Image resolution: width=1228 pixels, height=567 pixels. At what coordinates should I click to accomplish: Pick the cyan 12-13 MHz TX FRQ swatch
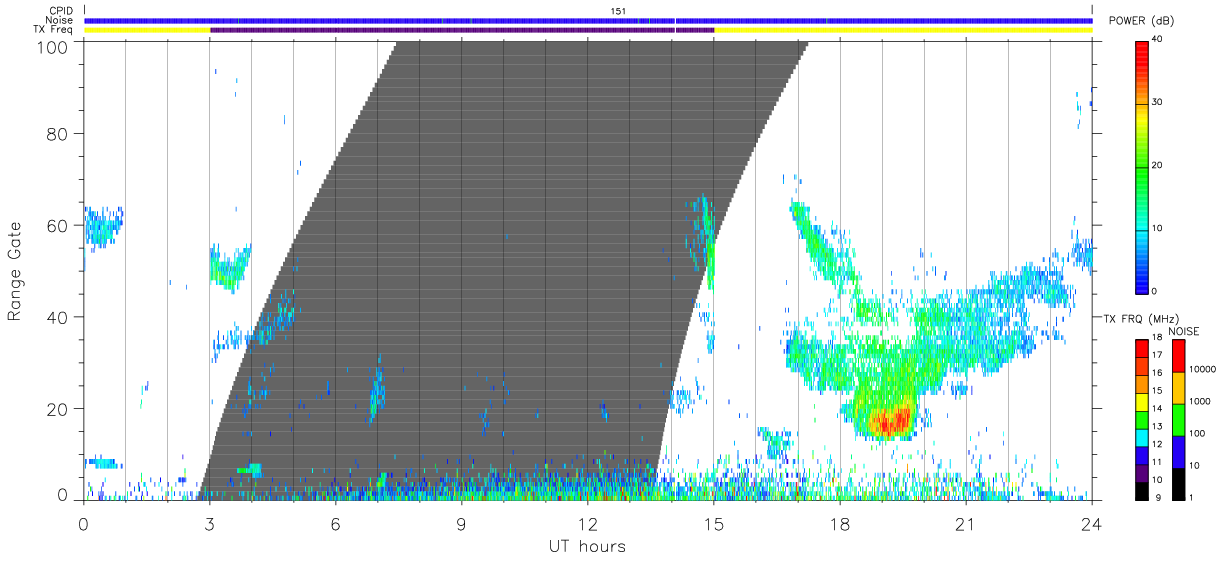(1142, 436)
